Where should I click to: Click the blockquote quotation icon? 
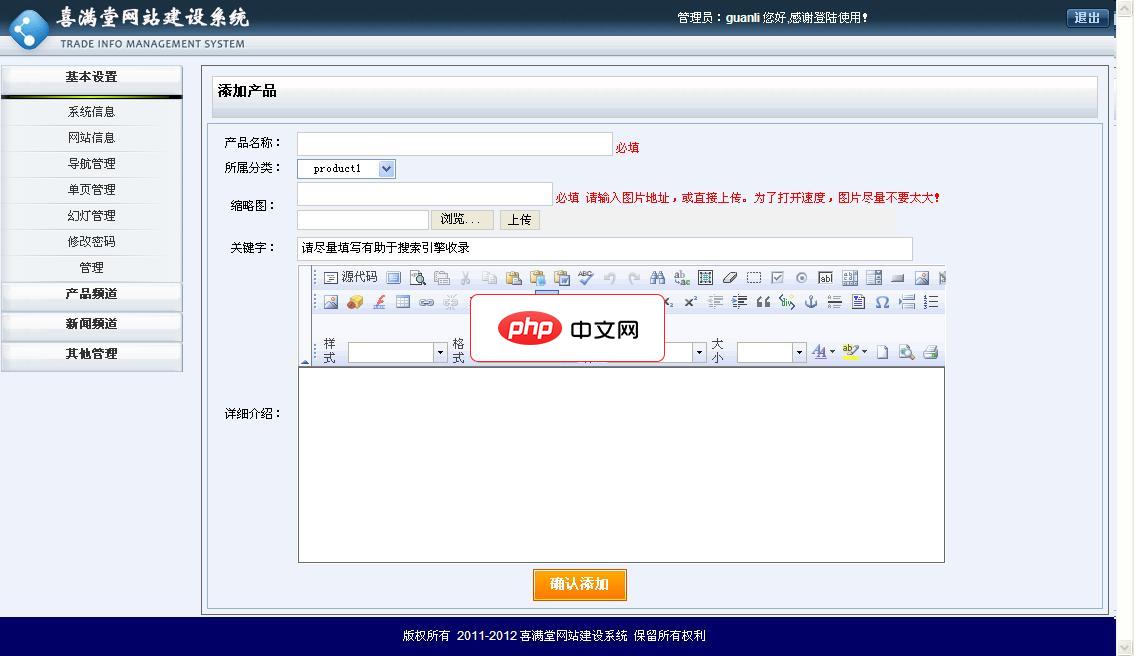pos(763,302)
